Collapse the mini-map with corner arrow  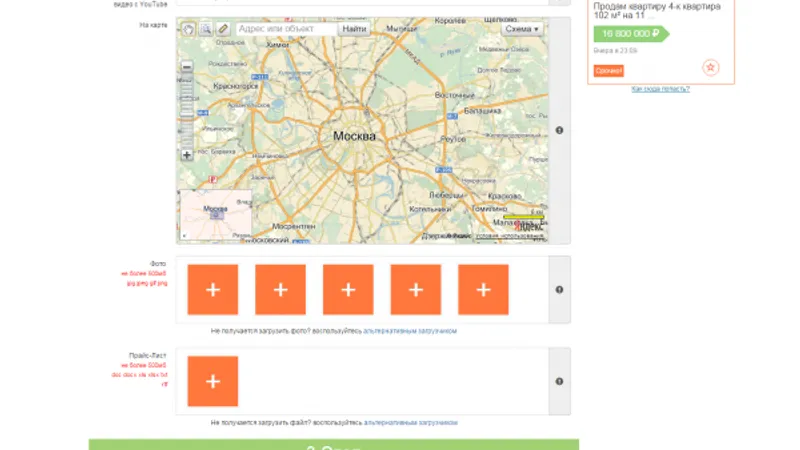(184, 236)
